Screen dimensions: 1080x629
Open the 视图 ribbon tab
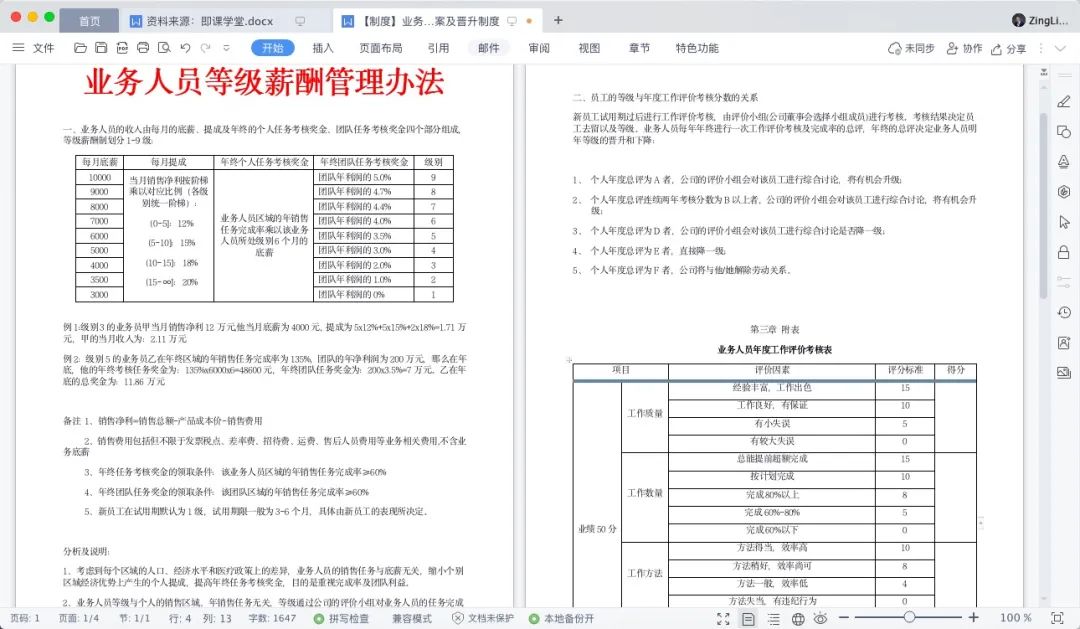589,48
